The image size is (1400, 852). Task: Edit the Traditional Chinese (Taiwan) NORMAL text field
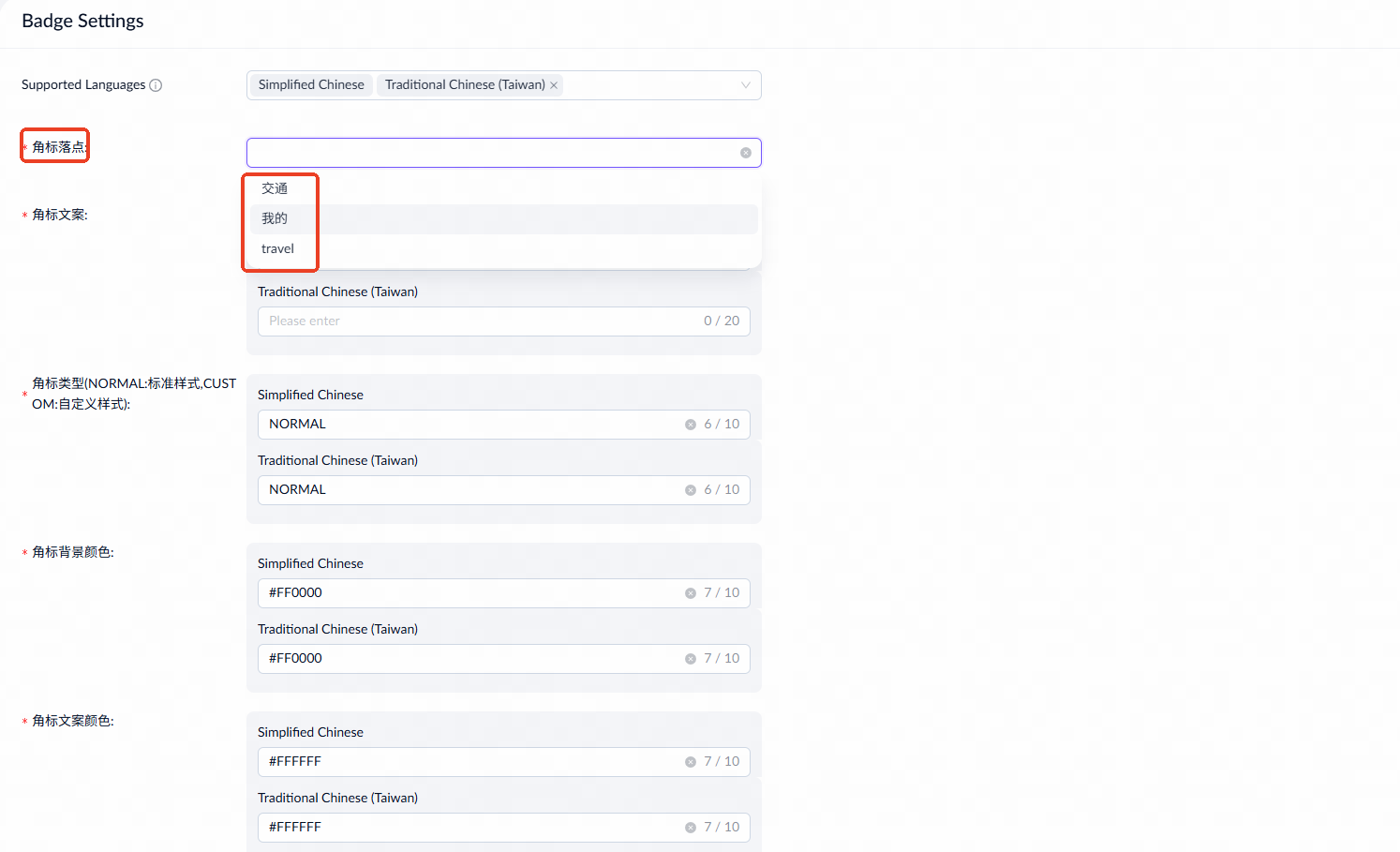pyautogui.click(x=469, y=490)
